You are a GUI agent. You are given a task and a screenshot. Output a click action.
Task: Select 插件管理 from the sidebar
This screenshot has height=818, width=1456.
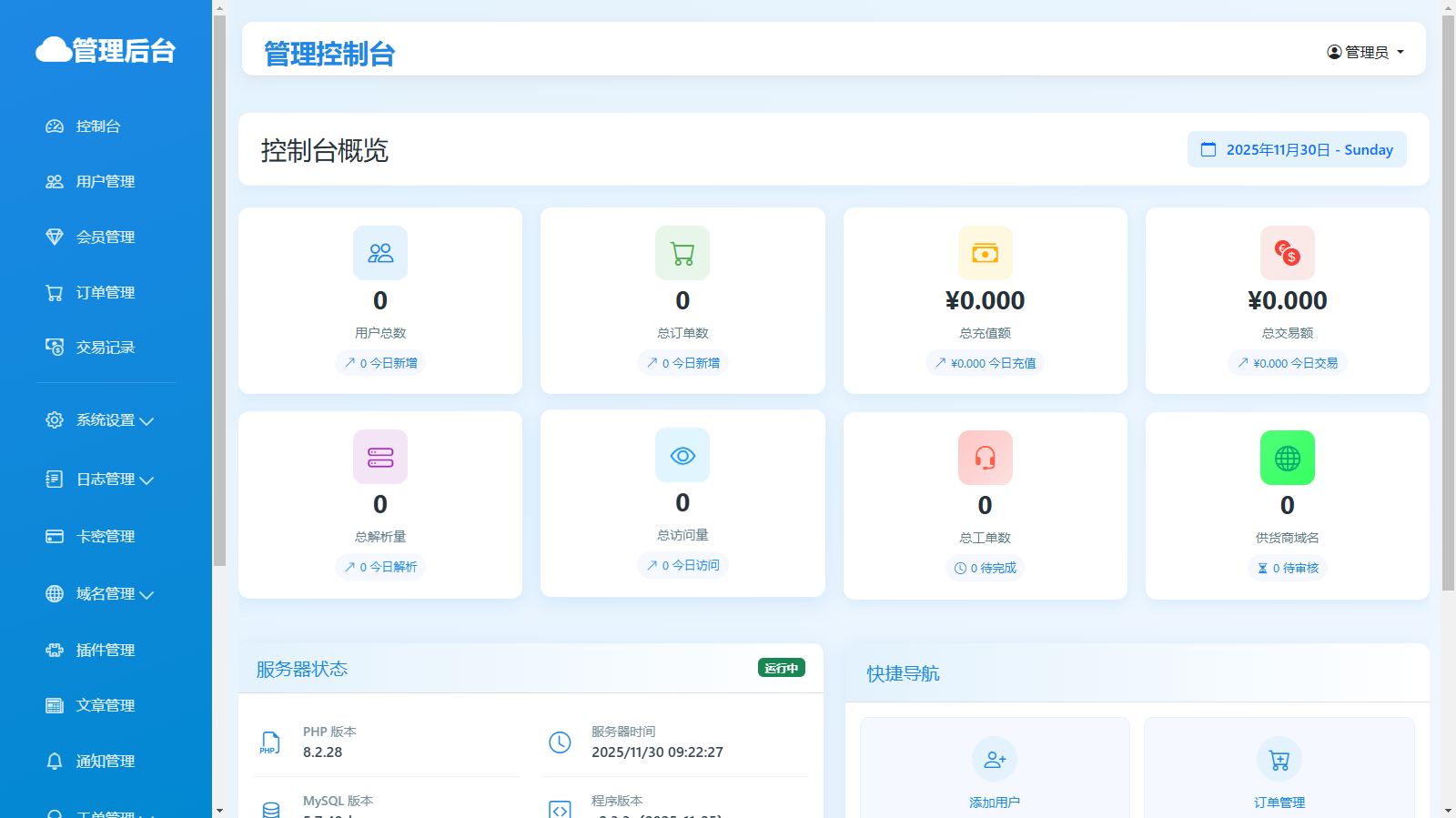point(105,651)
